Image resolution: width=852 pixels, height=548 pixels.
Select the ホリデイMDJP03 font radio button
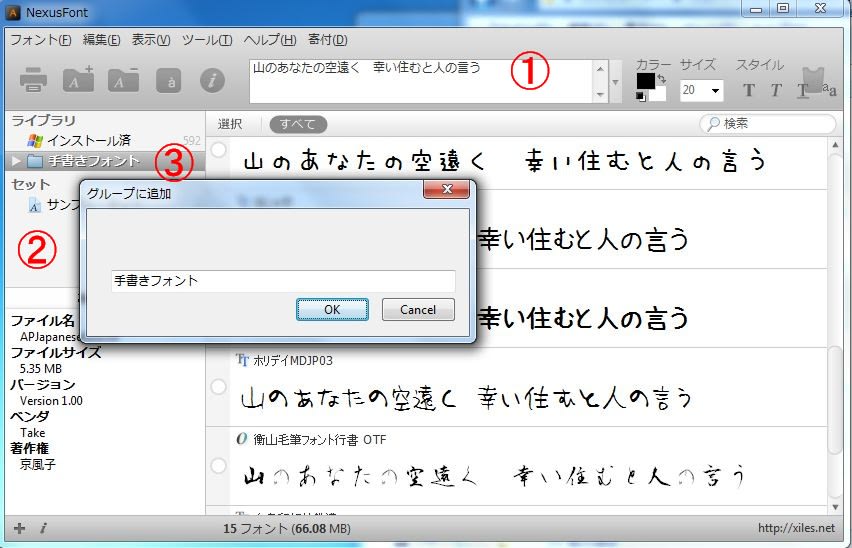pos(218,386)
